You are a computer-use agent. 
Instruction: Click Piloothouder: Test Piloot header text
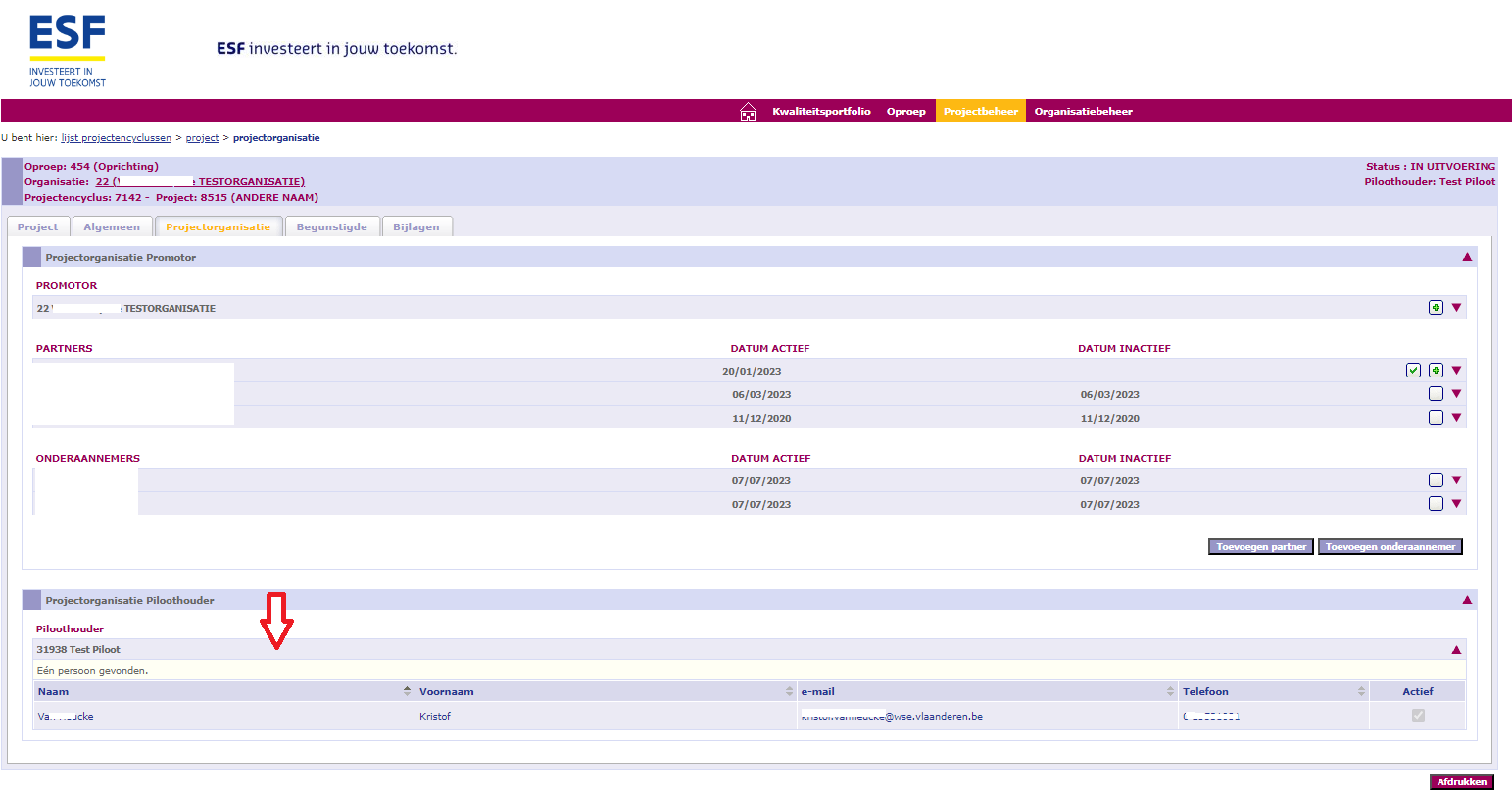[1430, 182]
